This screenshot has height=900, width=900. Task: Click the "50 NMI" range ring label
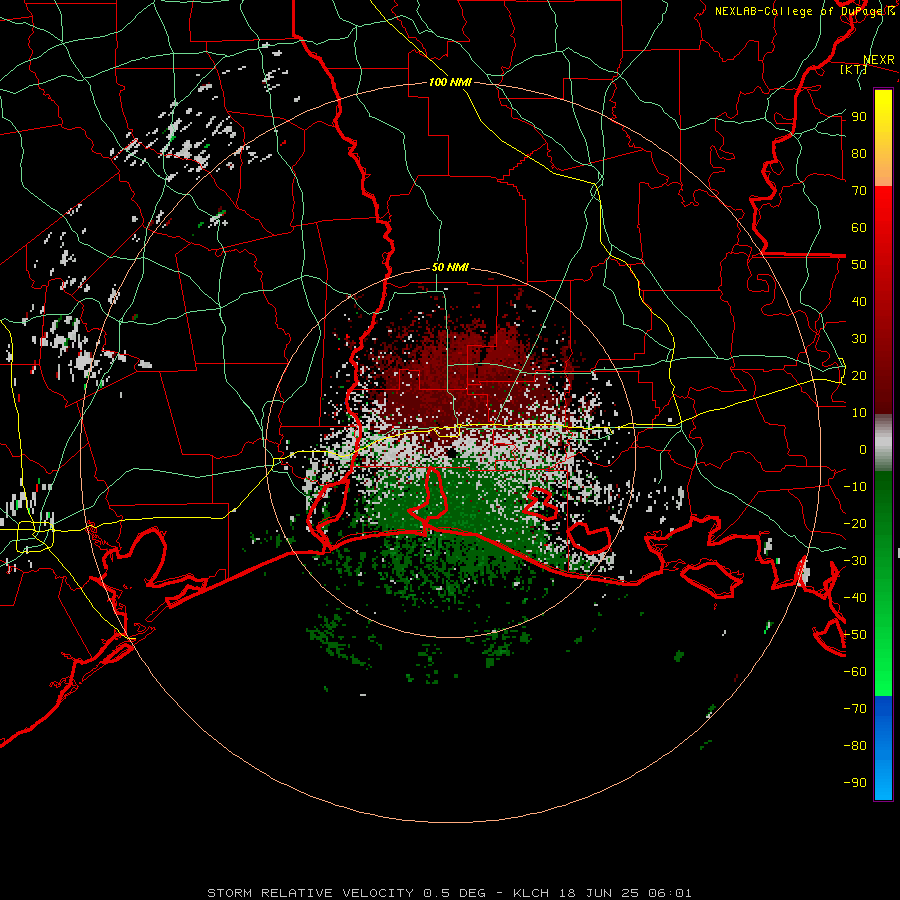450,267
